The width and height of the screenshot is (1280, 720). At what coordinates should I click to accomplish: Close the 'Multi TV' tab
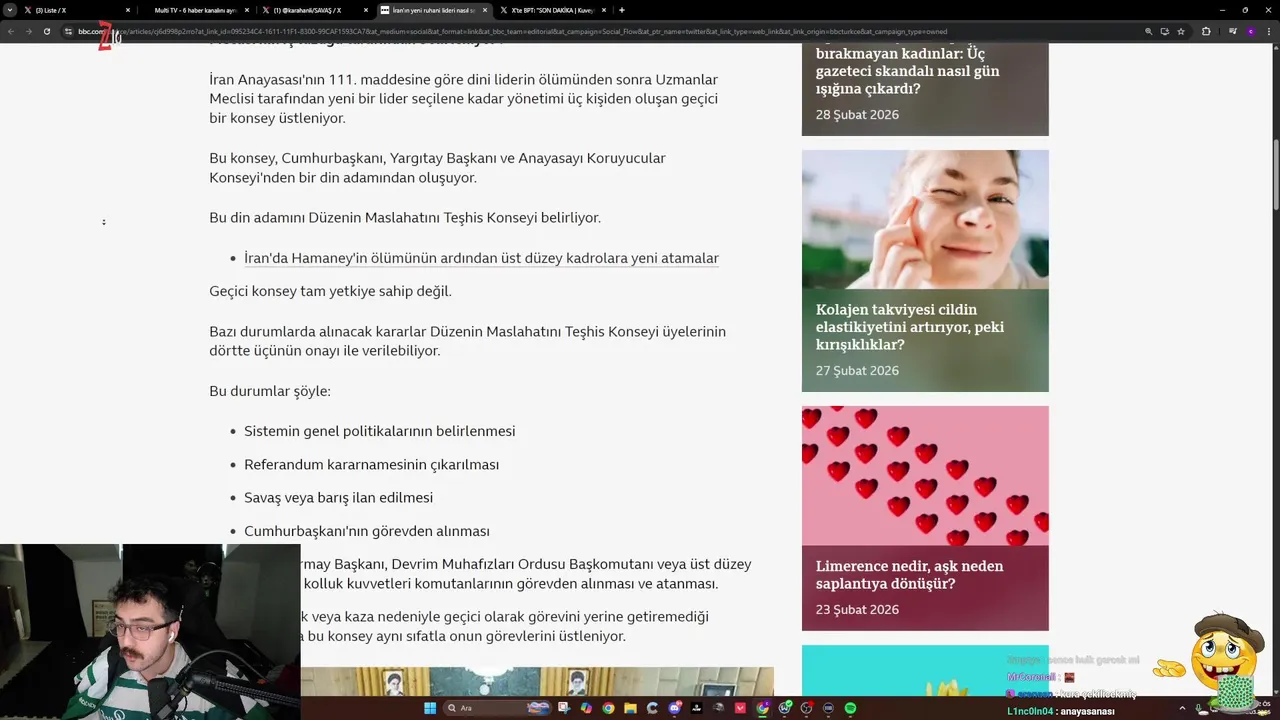click(x=247, y=10)
